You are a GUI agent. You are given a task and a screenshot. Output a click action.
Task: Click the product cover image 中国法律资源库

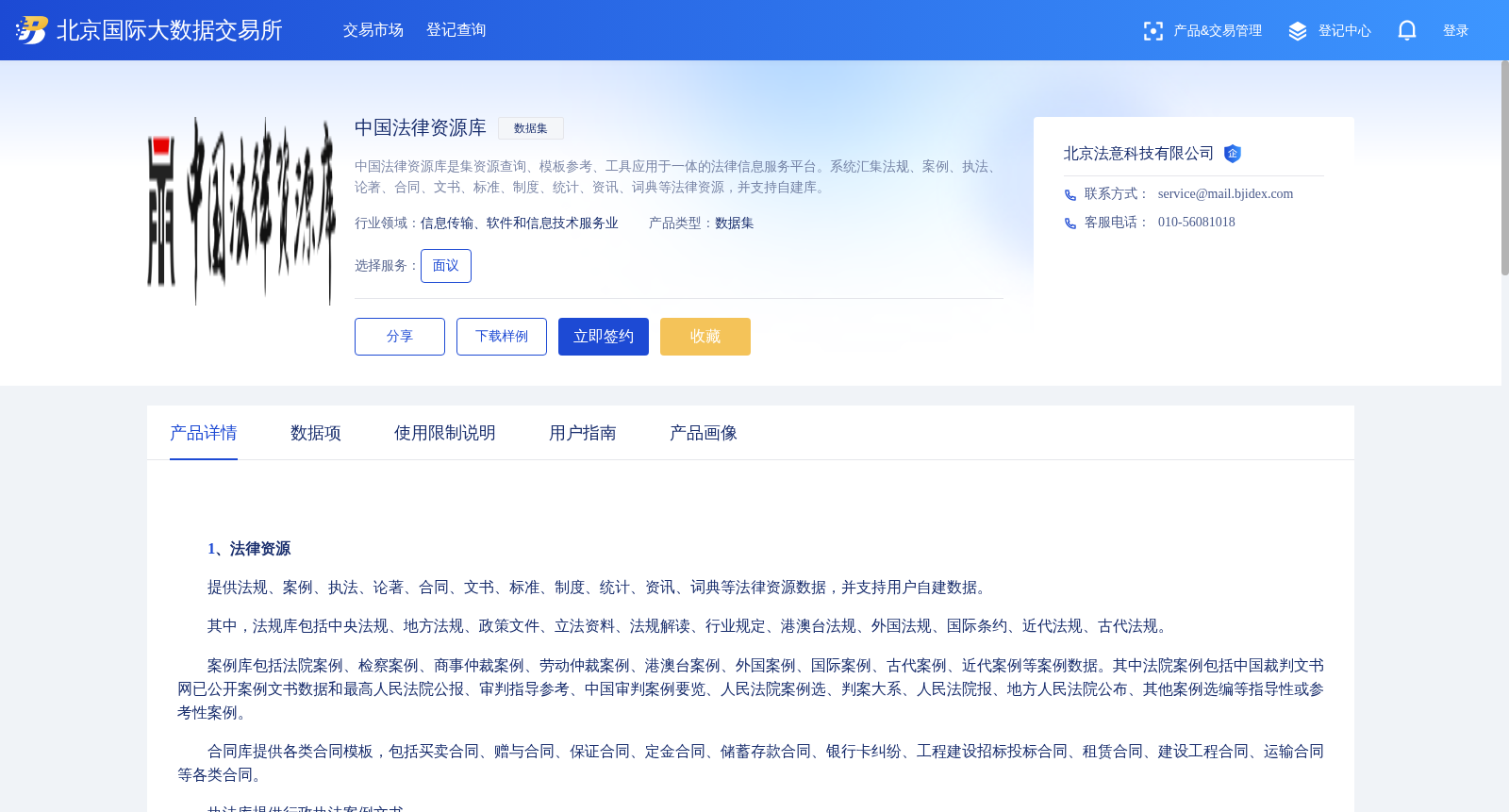[241, 211]
